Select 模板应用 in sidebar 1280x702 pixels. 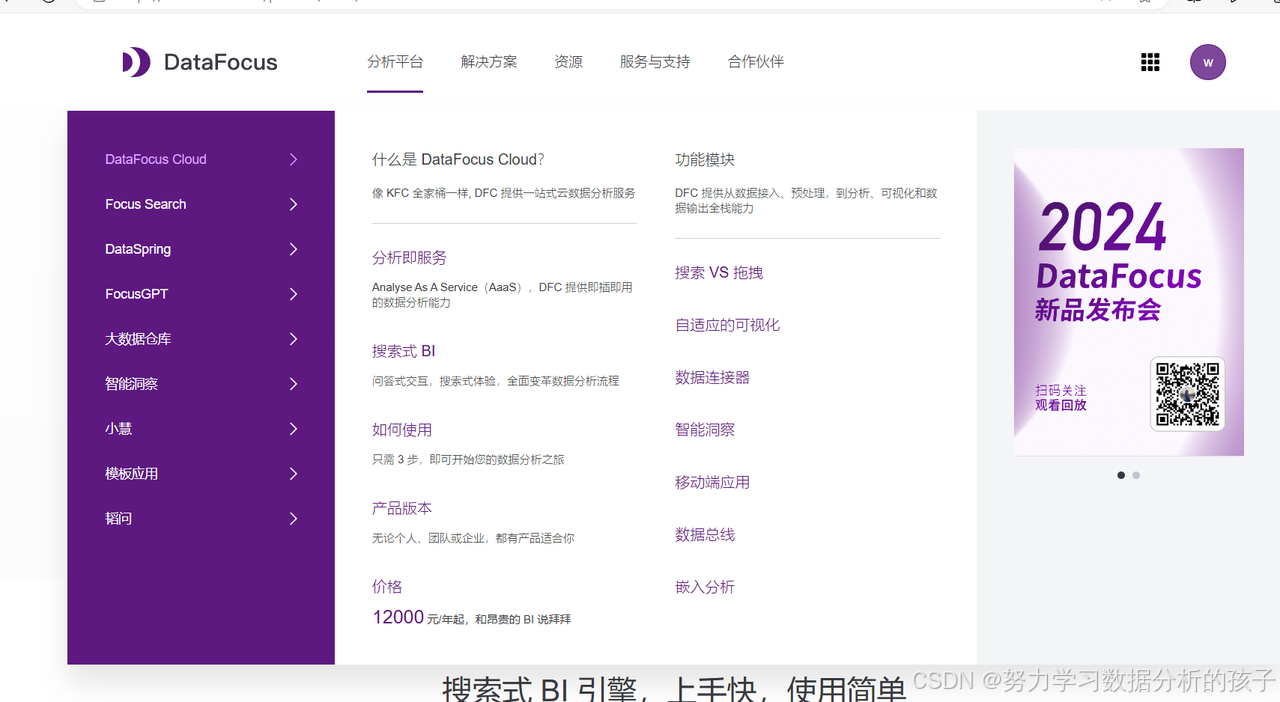point(132,474)
